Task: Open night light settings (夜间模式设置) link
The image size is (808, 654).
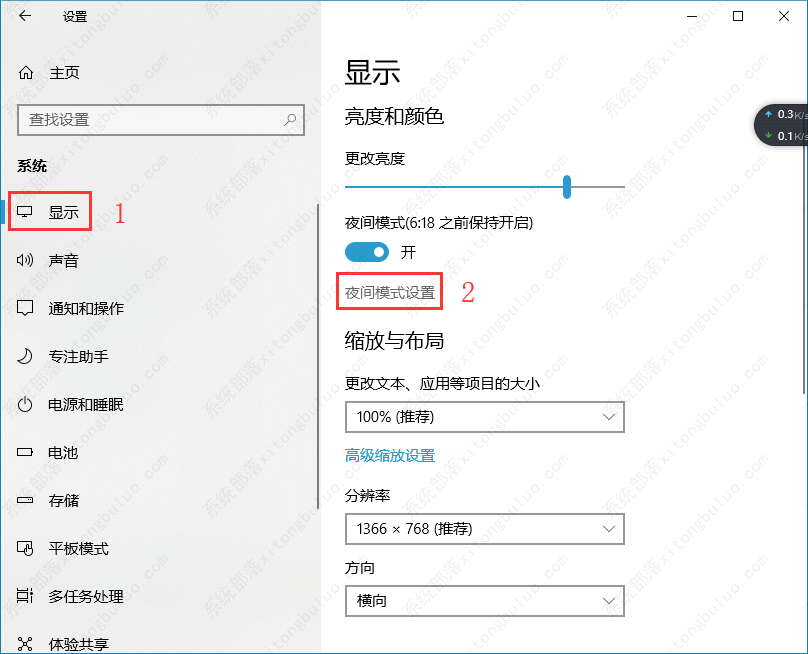Action: (x=390, y=293)
